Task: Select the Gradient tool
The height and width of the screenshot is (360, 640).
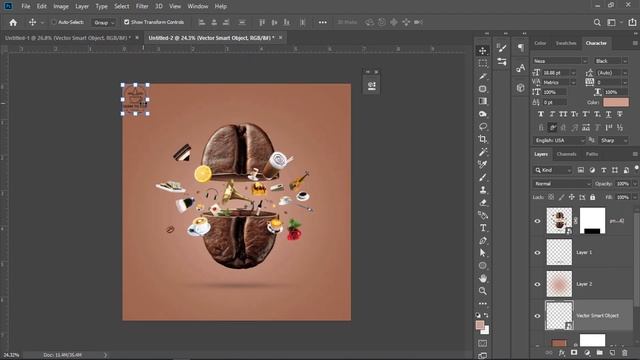Action: 482,101
